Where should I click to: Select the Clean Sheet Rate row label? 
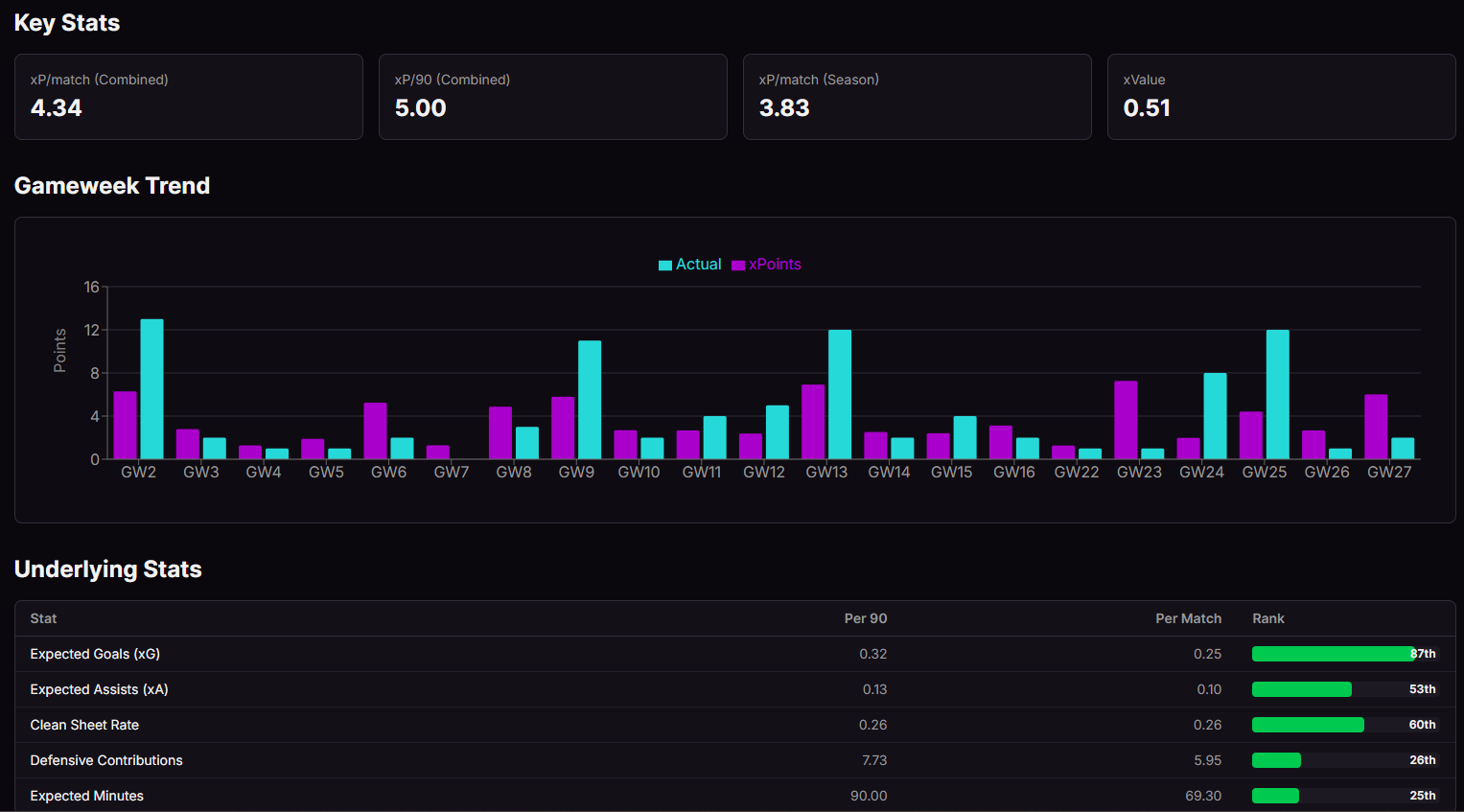point(84,725)
